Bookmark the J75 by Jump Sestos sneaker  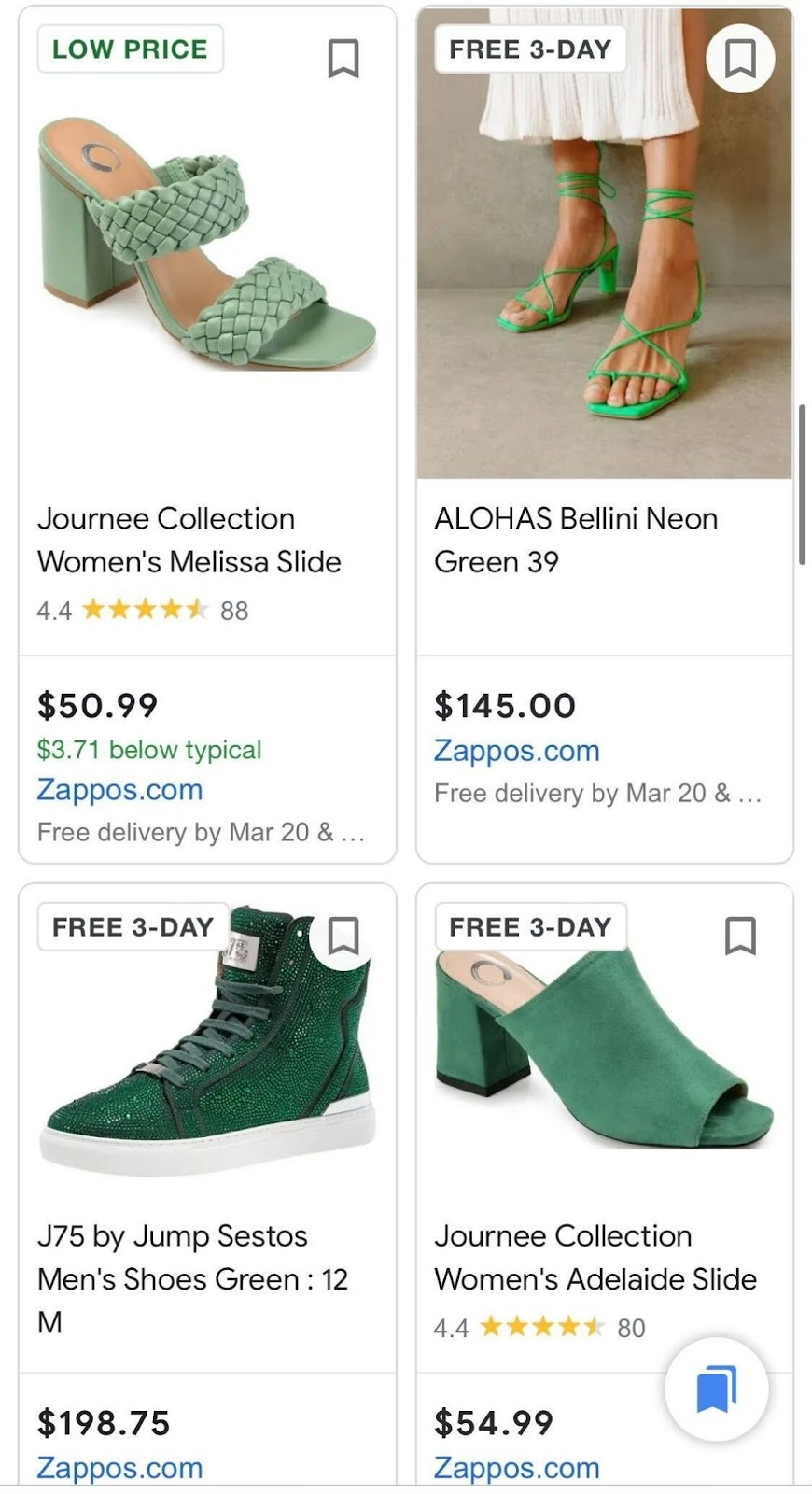pyautogui.click(x=343, y=936)
